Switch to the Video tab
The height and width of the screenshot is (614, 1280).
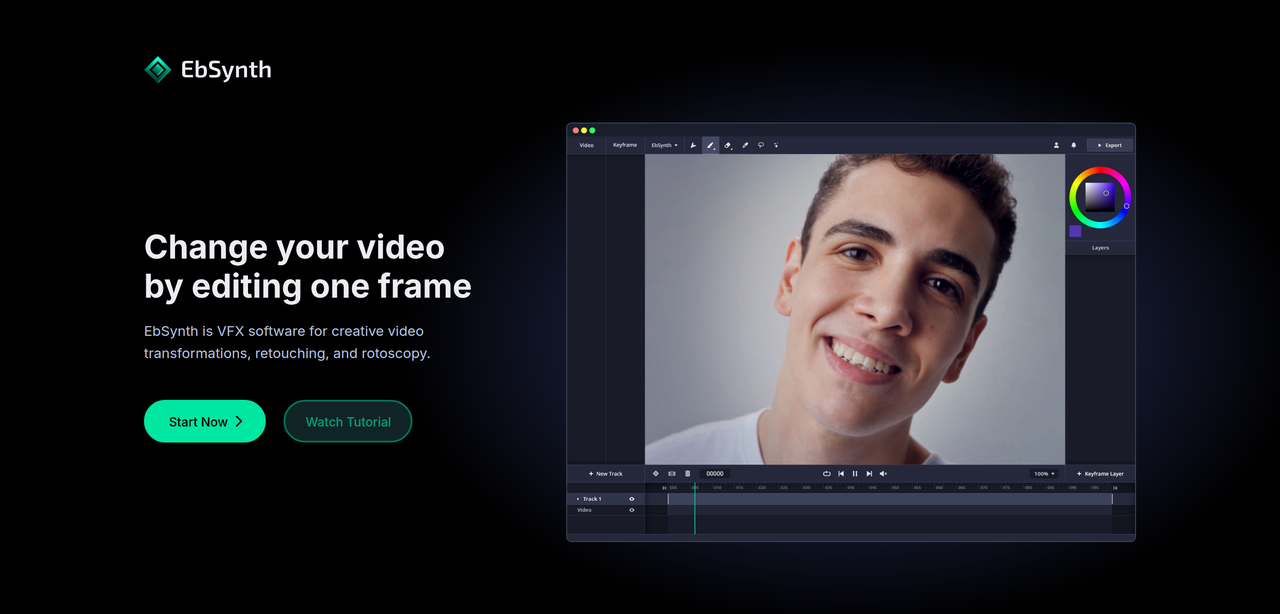586,145
